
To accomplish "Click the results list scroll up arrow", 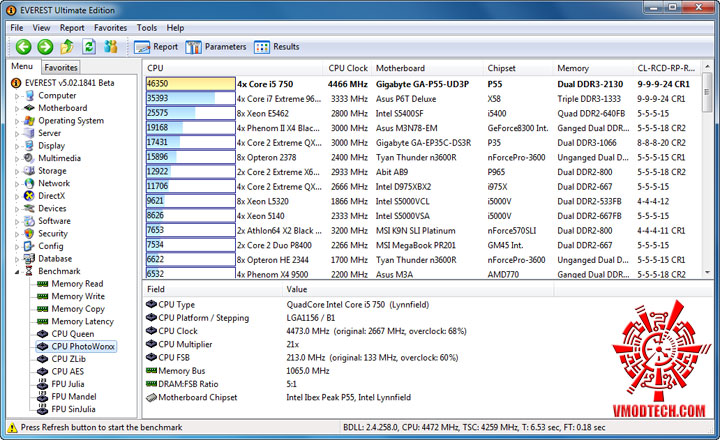I will coord(707,68).
